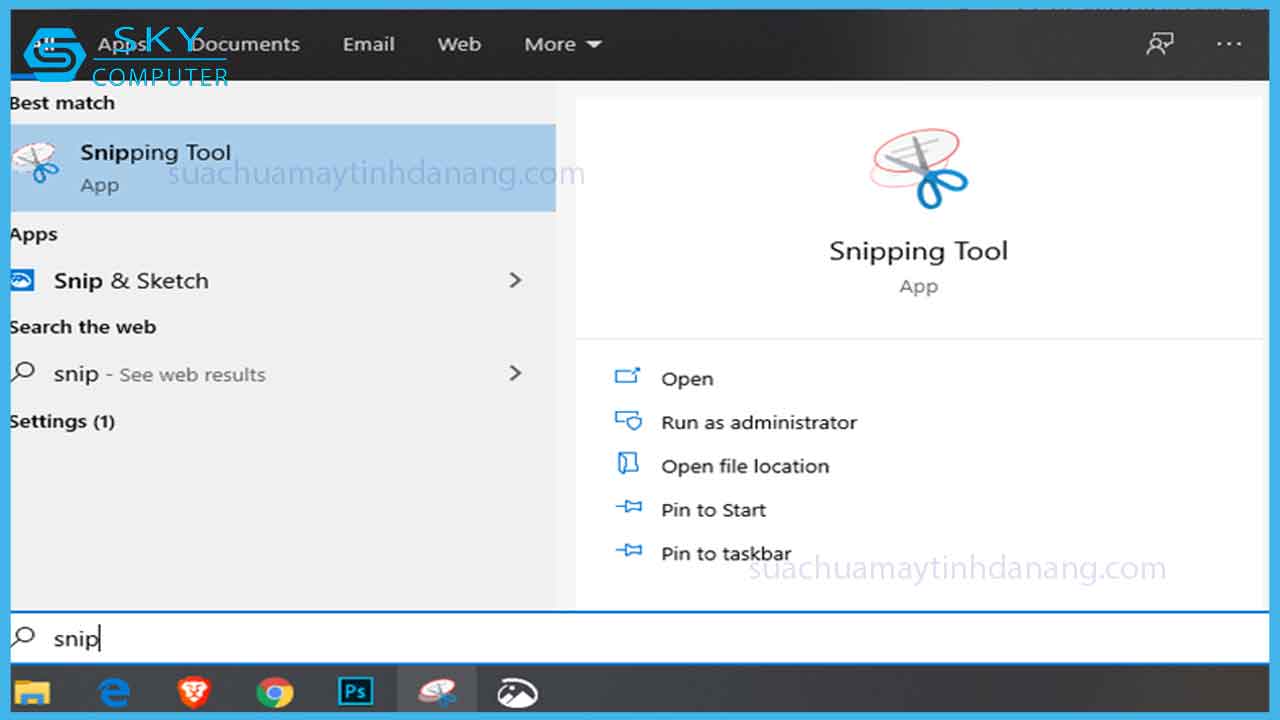Open the three-dots options menu
The width and height of the screenshot is (1280, 720).
[1229, 44]
